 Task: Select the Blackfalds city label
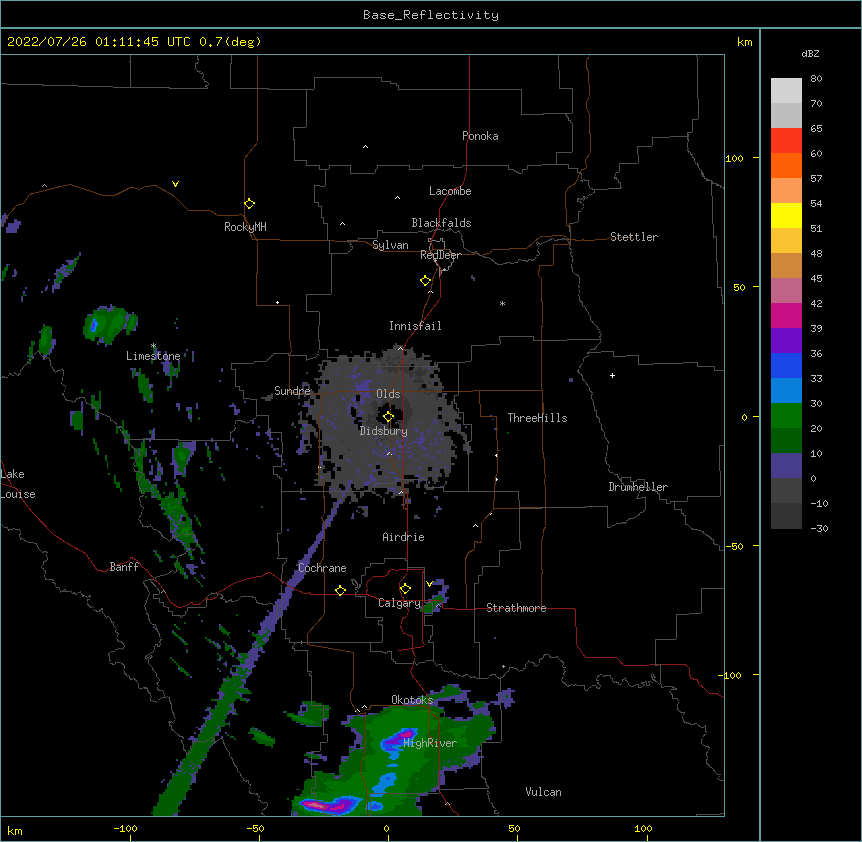(441, 223)
